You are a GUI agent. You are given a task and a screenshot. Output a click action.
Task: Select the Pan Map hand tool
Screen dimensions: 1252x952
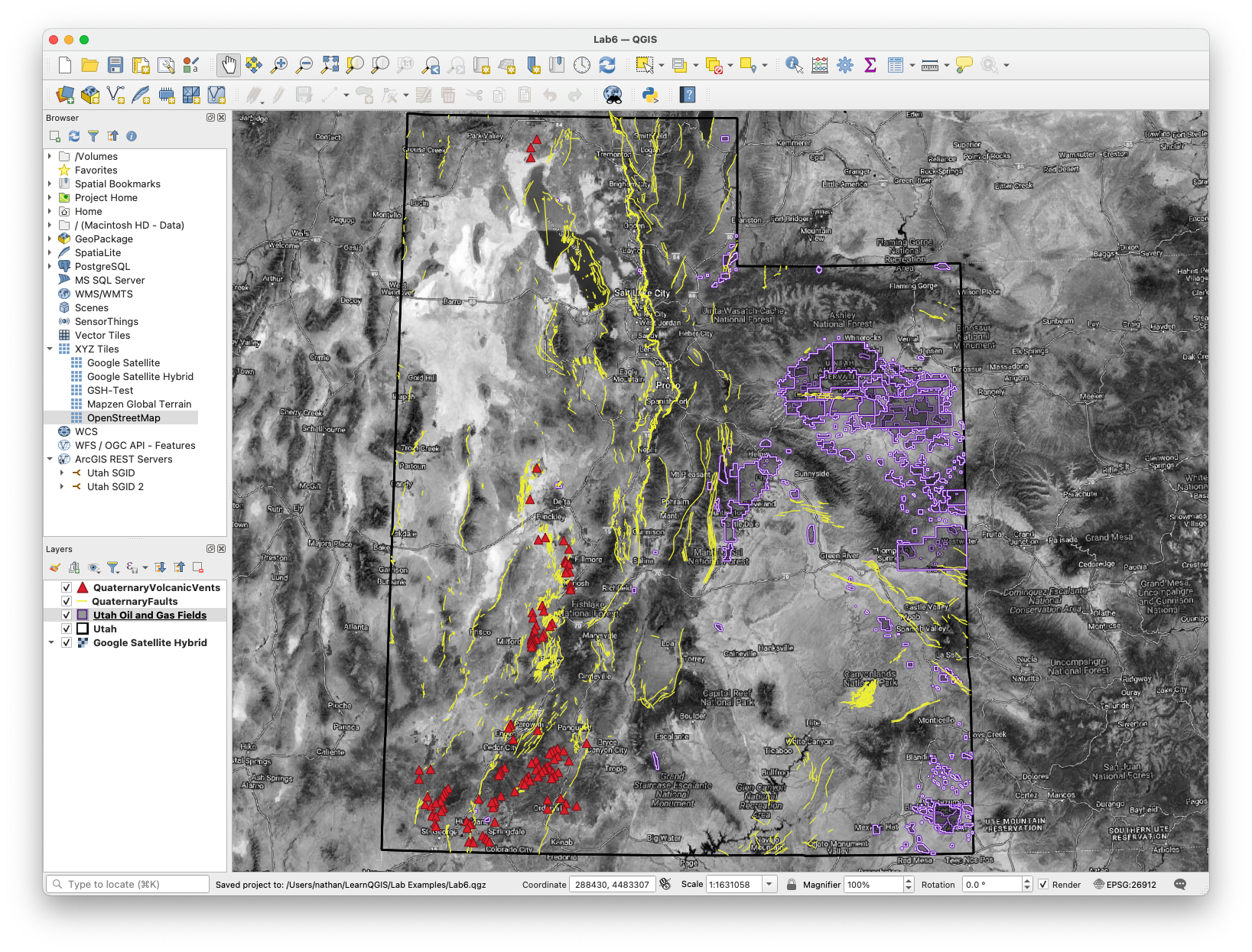228,65
